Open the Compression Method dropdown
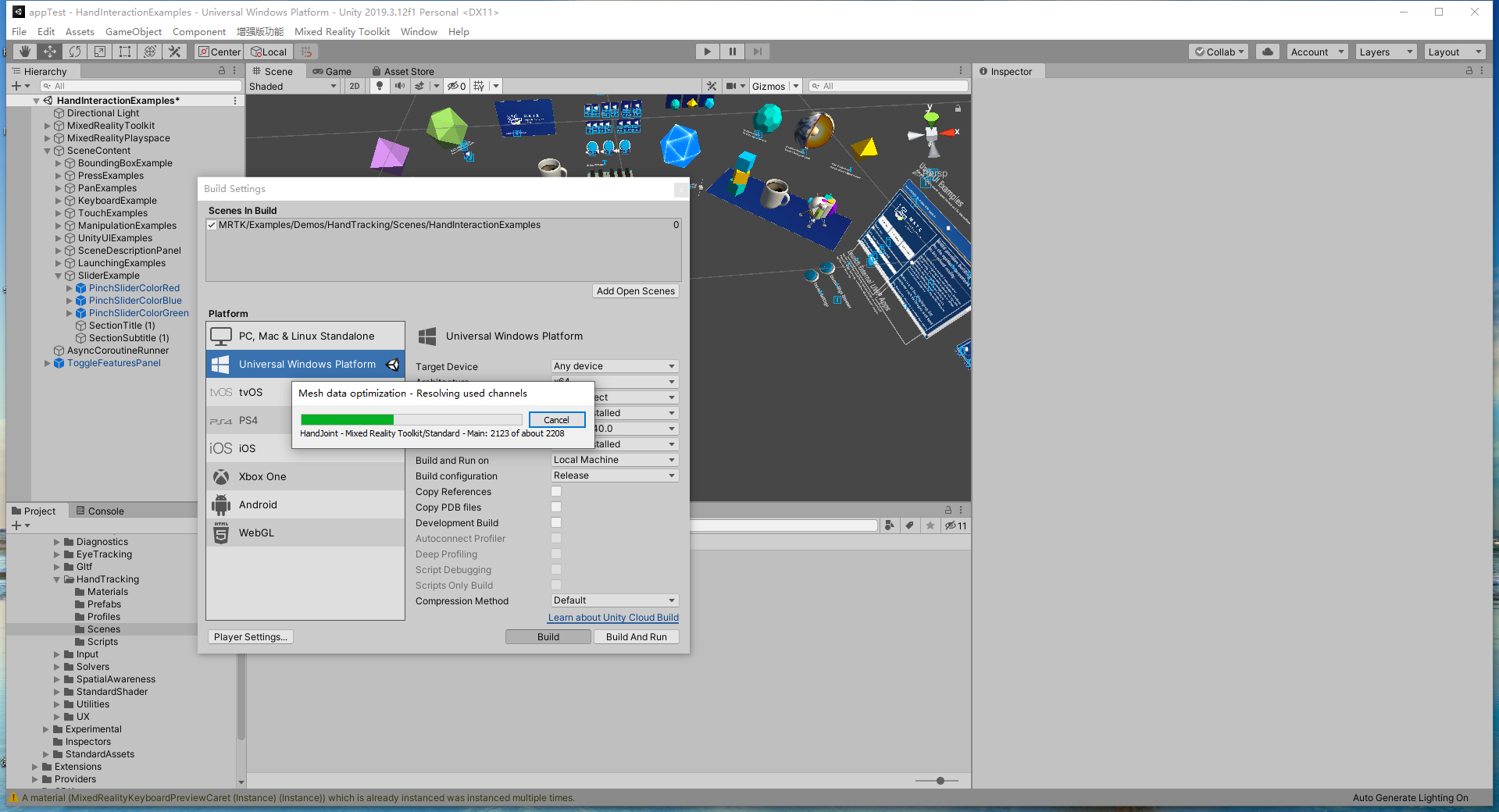1499x812 pixels. click(x=614, y=600)
